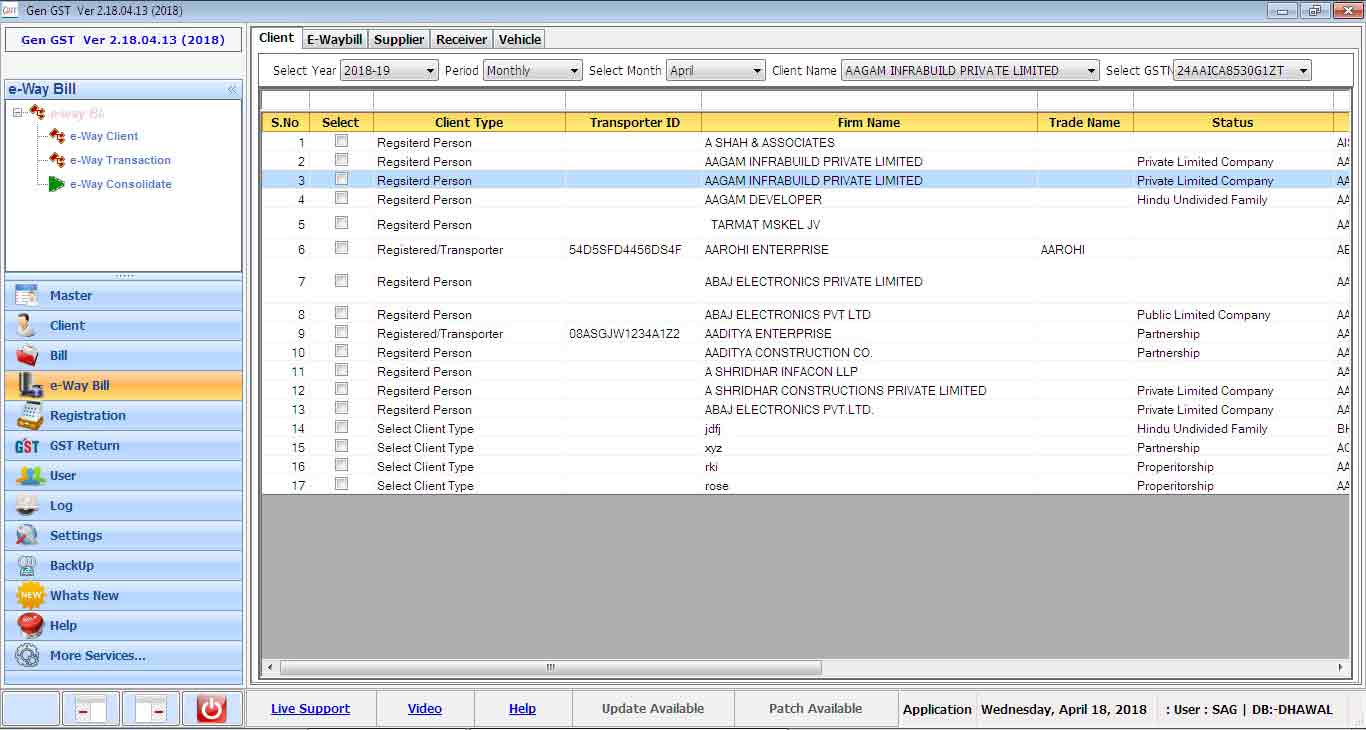This screenshot has width=1366, height=730.
Task: Click the Registration calculator icon
Action: (28, 416)
